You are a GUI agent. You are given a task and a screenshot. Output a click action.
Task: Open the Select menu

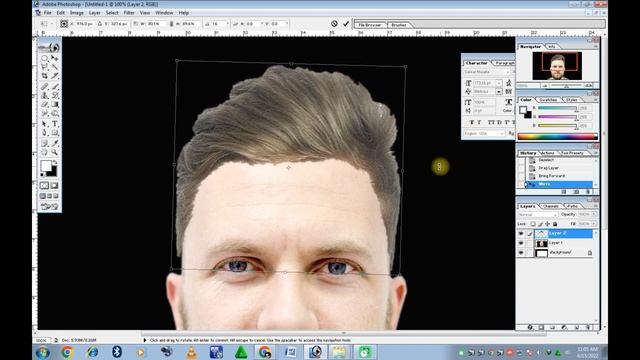[112, 13]
